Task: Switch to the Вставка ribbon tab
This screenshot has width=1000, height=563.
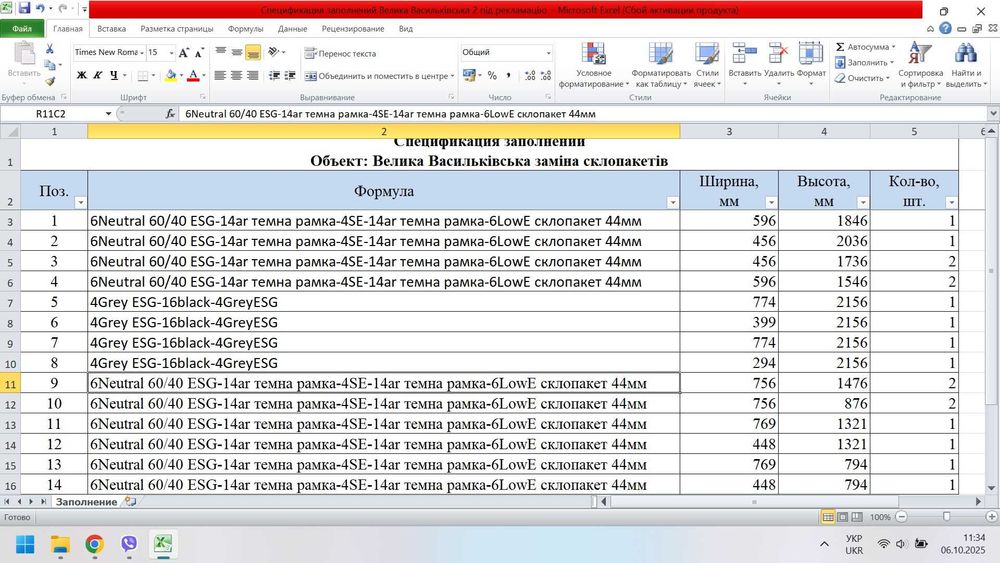Action: pyautogui.click(x=112, y=29)
